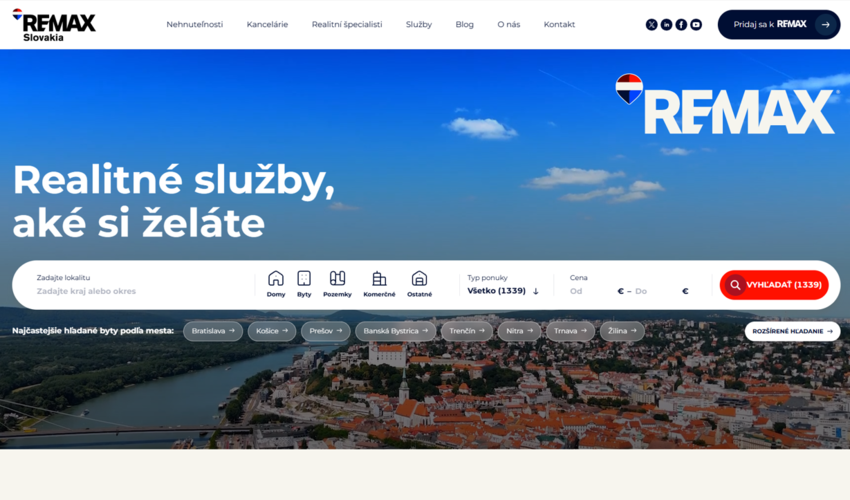The width and height of the screenshot is (850, 500).
Task: Open Kancelárie menu item
Action: tap(267, 24)
